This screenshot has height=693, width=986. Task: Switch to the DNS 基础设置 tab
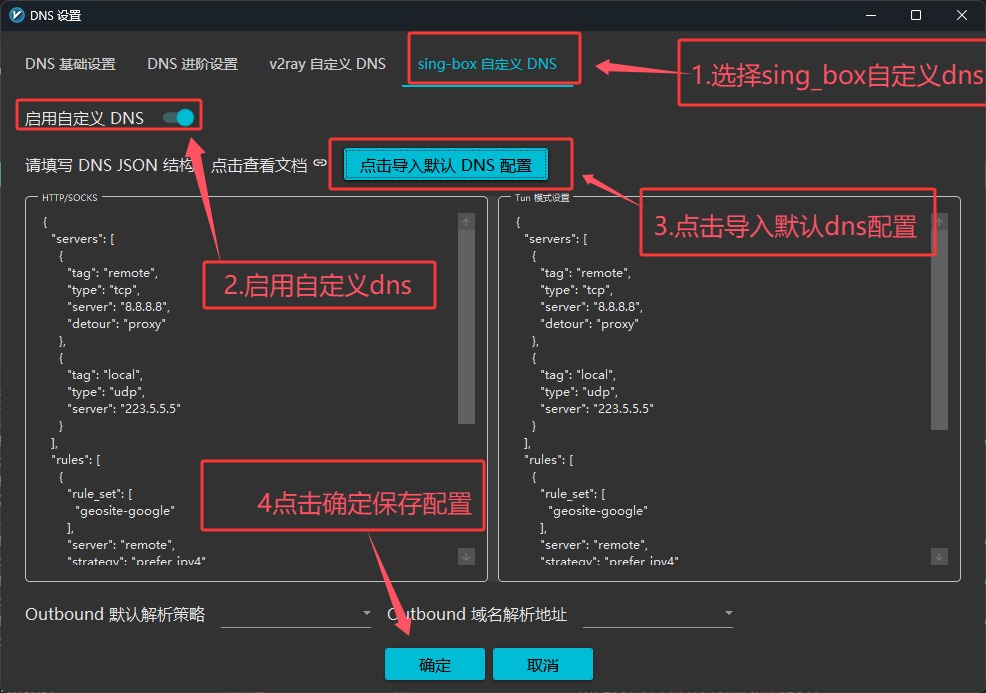point(70,64)
